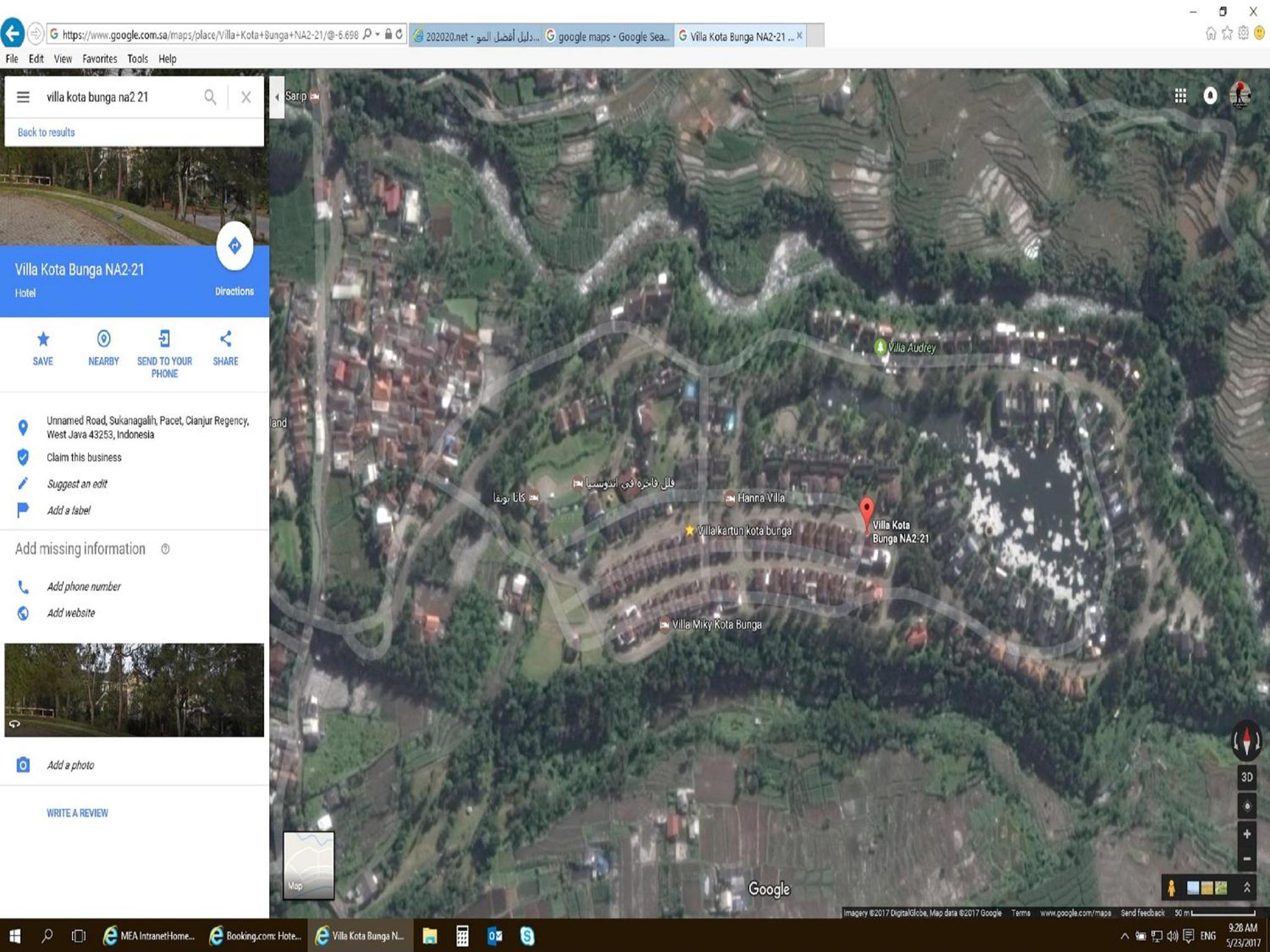The width and height of the screenshot is (1270, 952).
Task: Open Google notifications bell
Action: click(1210, 95)
